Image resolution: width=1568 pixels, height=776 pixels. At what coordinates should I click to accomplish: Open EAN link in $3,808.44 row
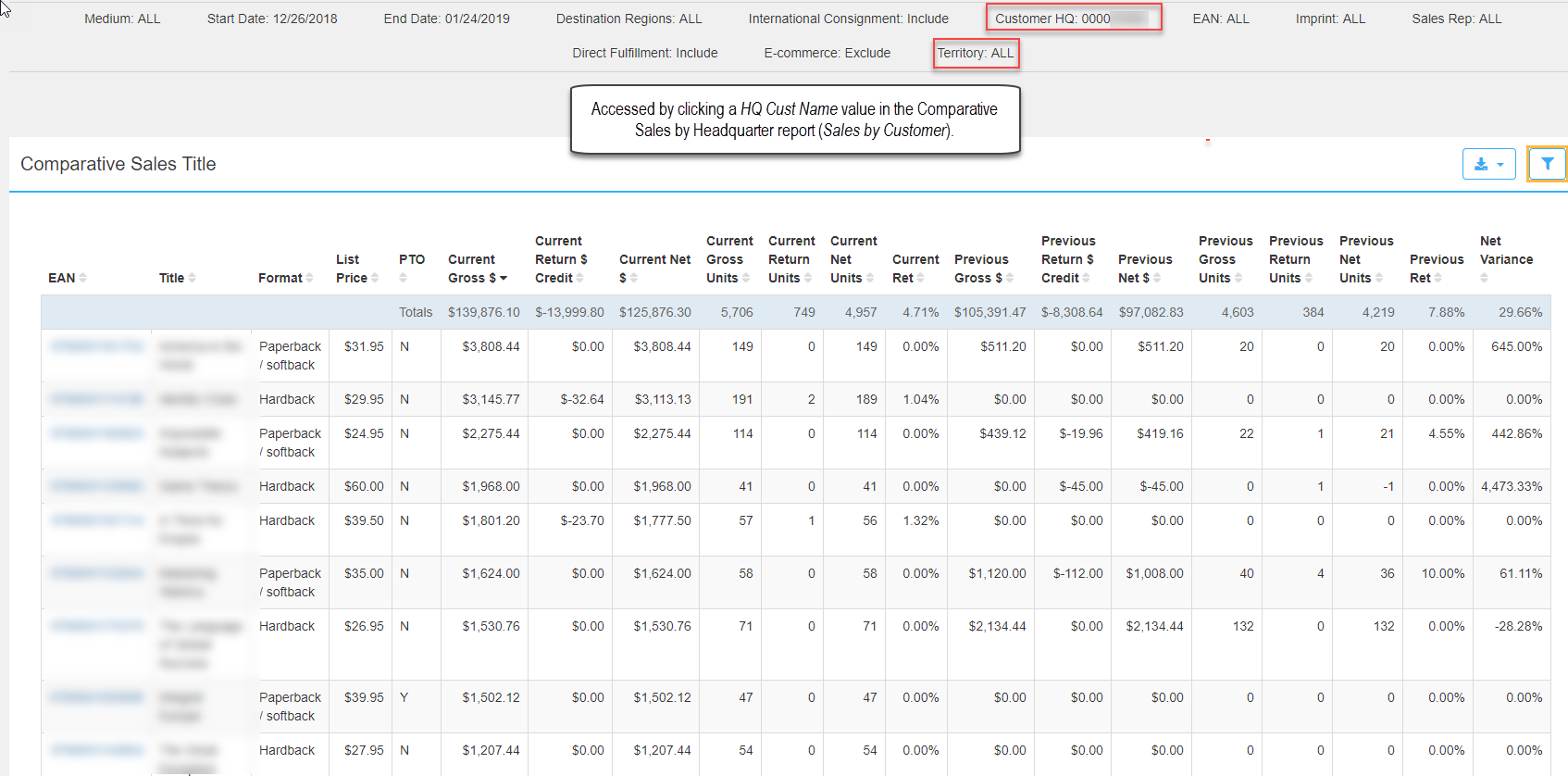[97, 346]
